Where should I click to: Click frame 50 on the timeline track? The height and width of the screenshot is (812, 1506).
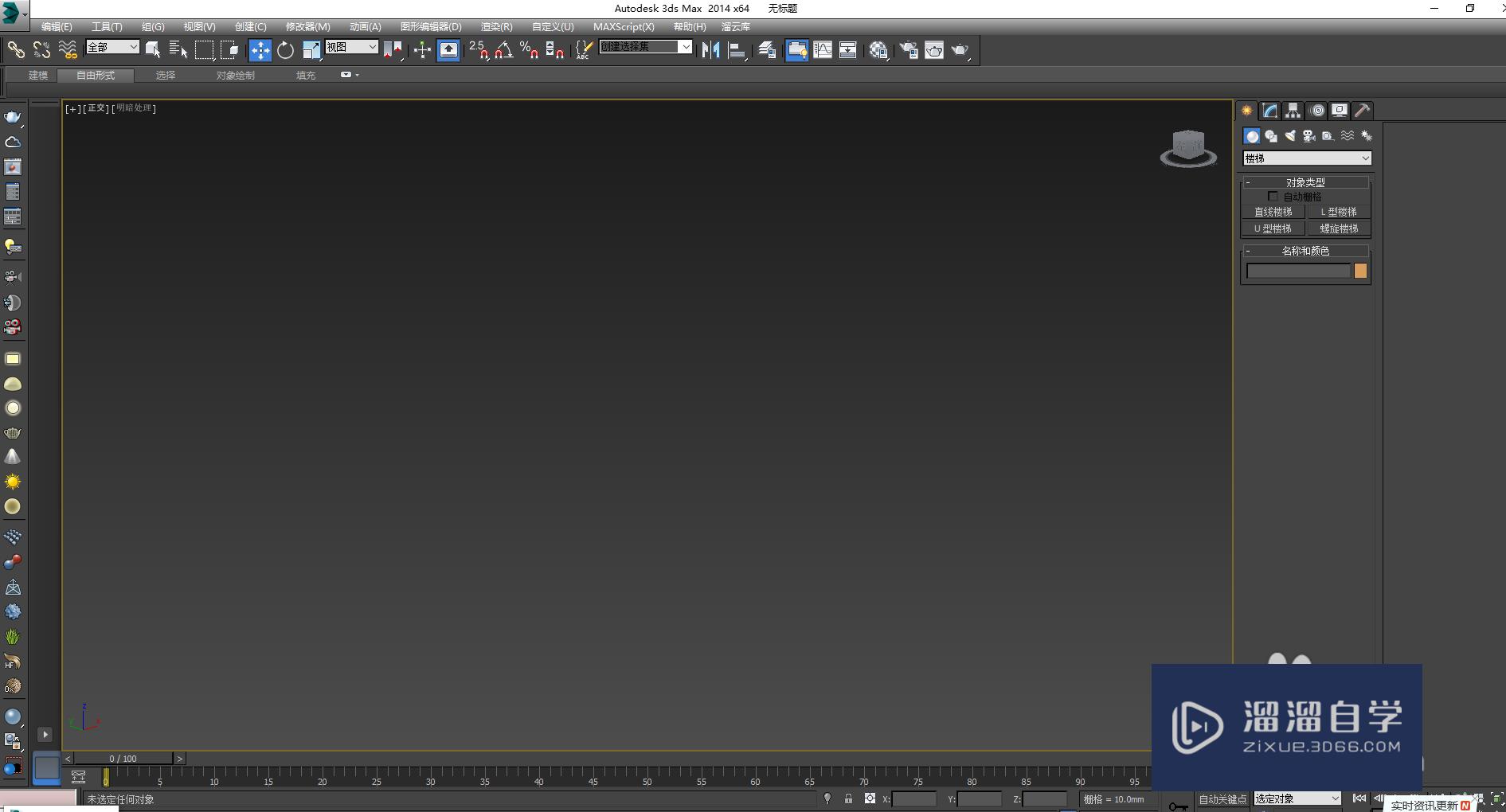point(647,778)
